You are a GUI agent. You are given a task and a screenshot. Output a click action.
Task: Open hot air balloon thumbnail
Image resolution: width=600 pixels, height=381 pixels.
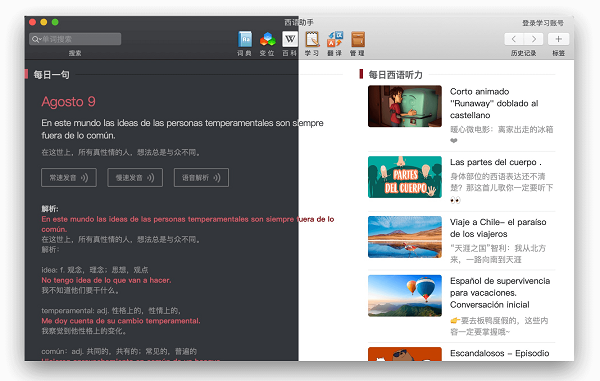(405, 296)
